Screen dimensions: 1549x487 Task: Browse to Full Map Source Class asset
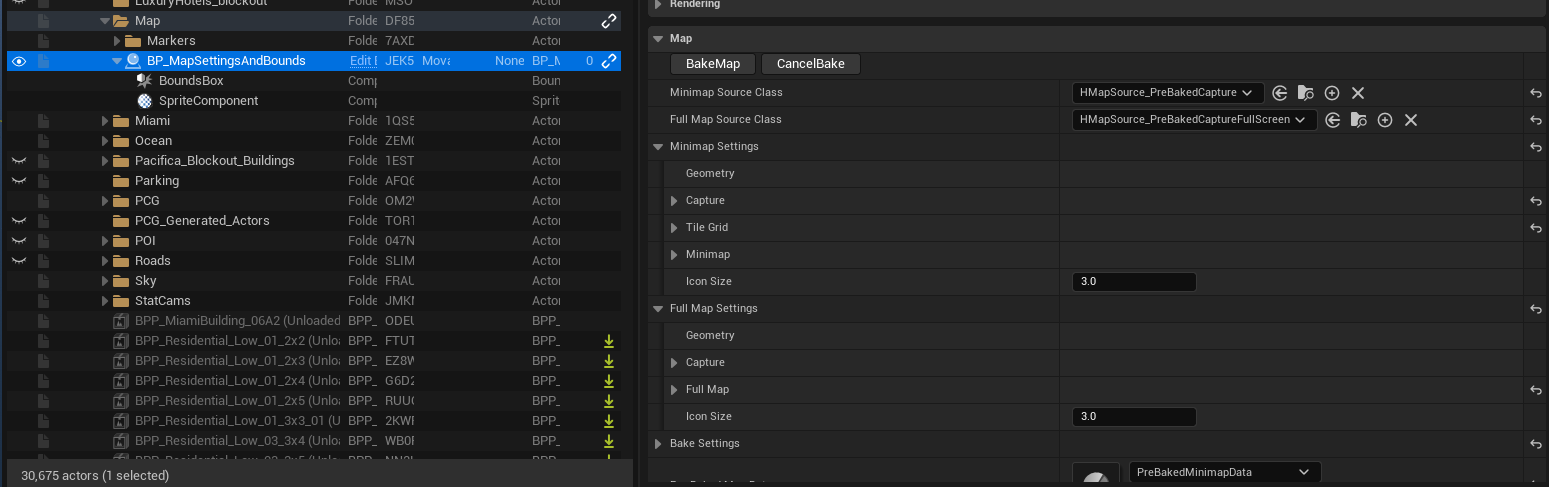(1358, 120)
